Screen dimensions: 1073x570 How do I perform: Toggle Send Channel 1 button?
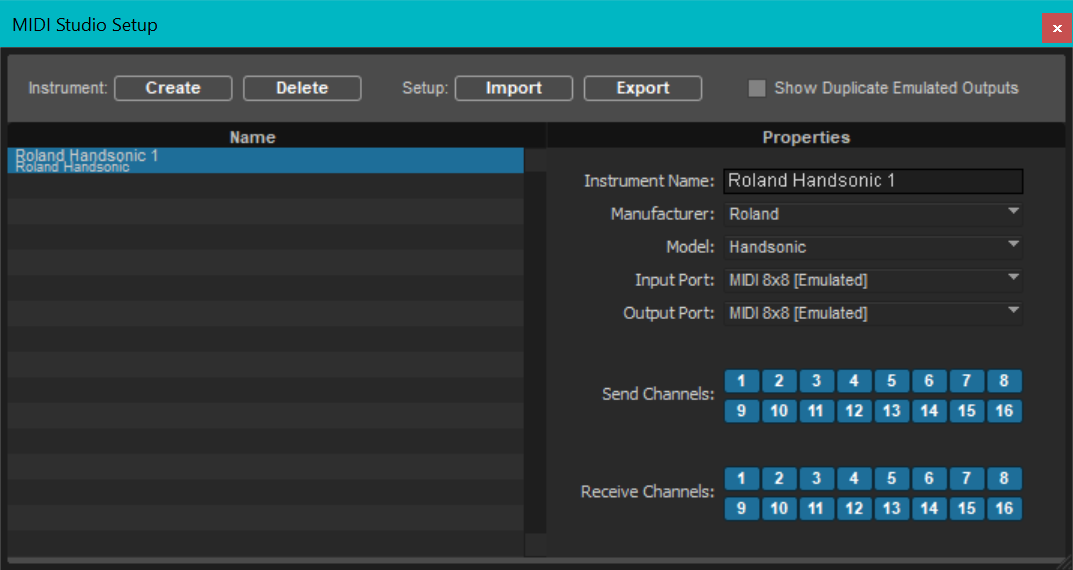(x=741, y=381)
